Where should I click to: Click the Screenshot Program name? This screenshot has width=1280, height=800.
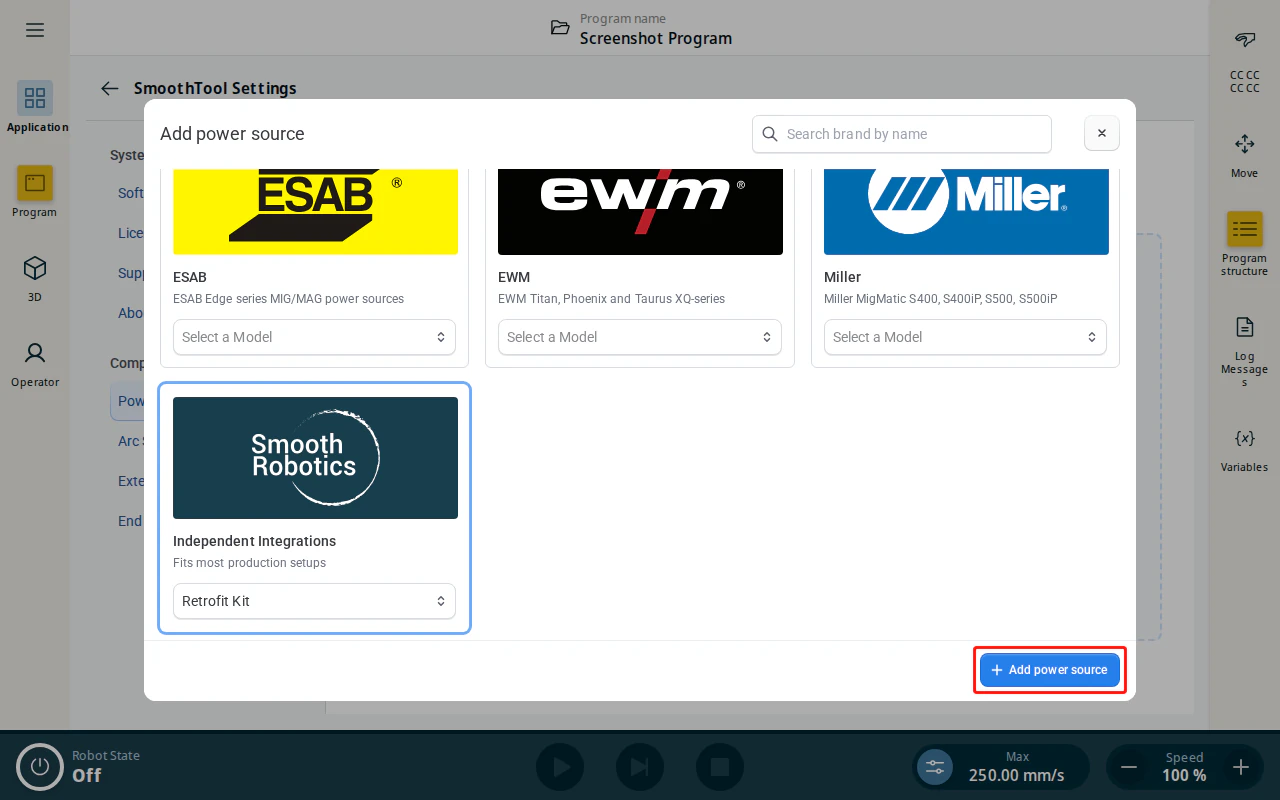[656, 38]
